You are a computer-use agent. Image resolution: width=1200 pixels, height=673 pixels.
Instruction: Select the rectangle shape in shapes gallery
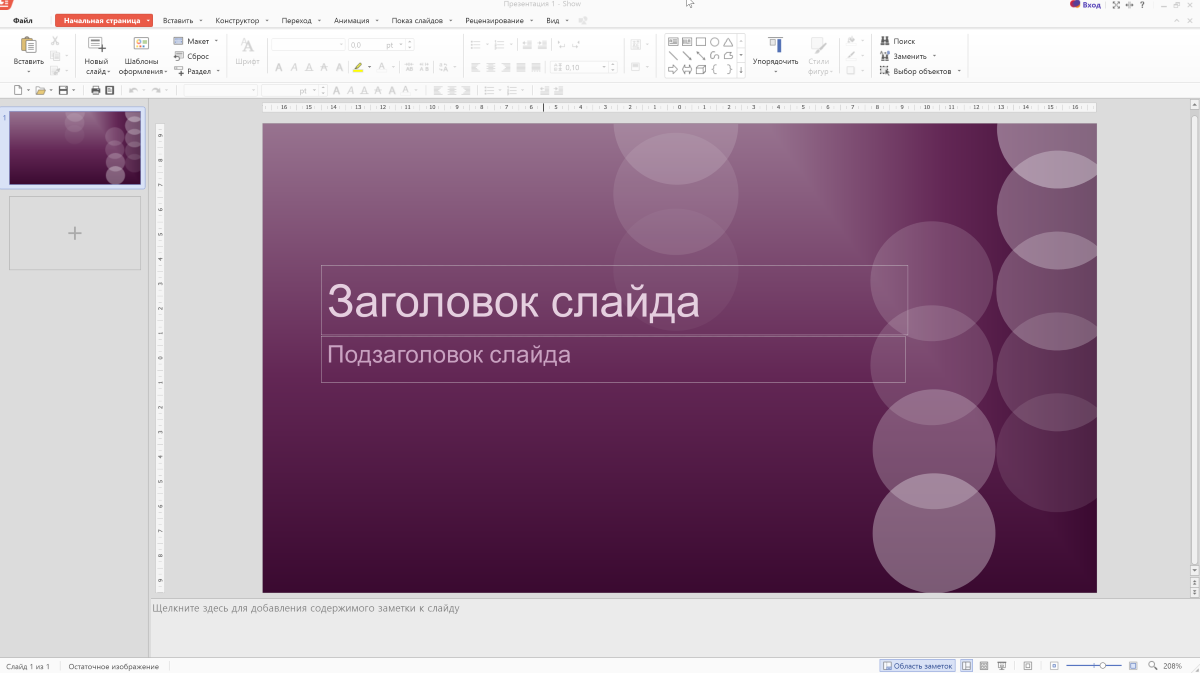701,42
